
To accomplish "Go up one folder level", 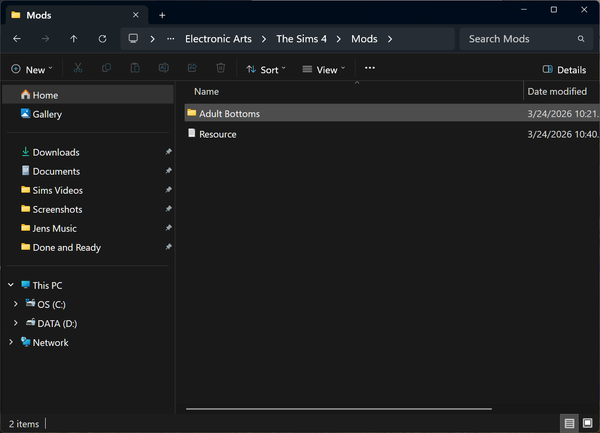I will pos(74,39).
